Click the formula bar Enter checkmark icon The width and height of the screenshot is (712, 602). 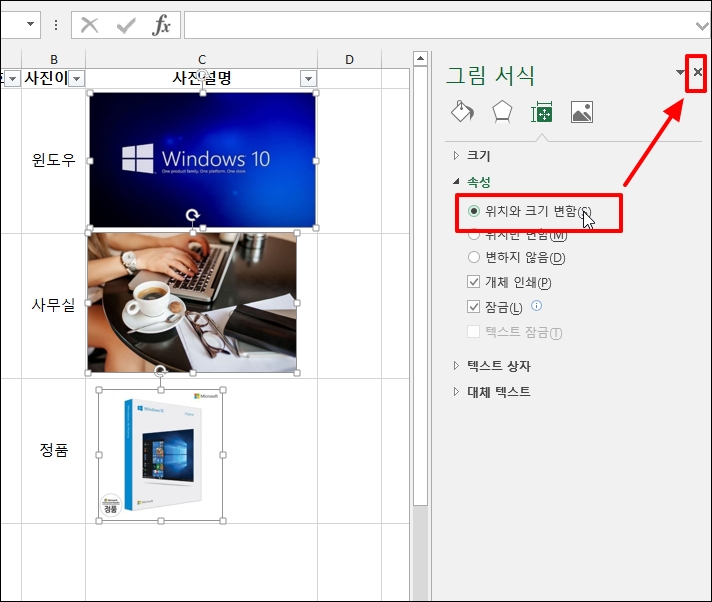pos(126,25)
